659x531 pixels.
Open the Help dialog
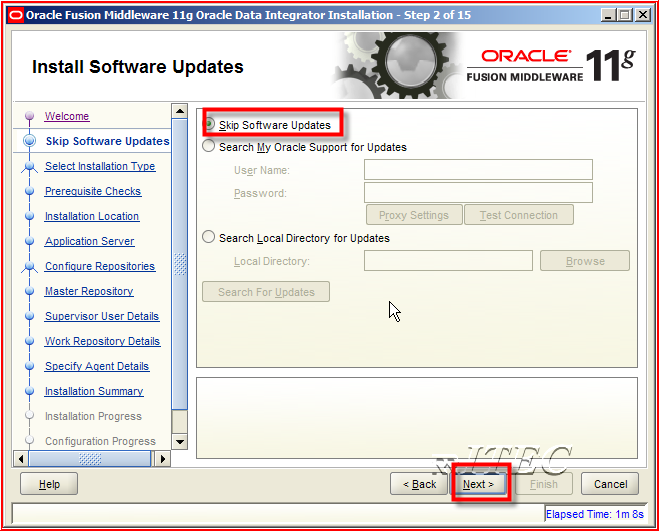(x=49, y=484)
